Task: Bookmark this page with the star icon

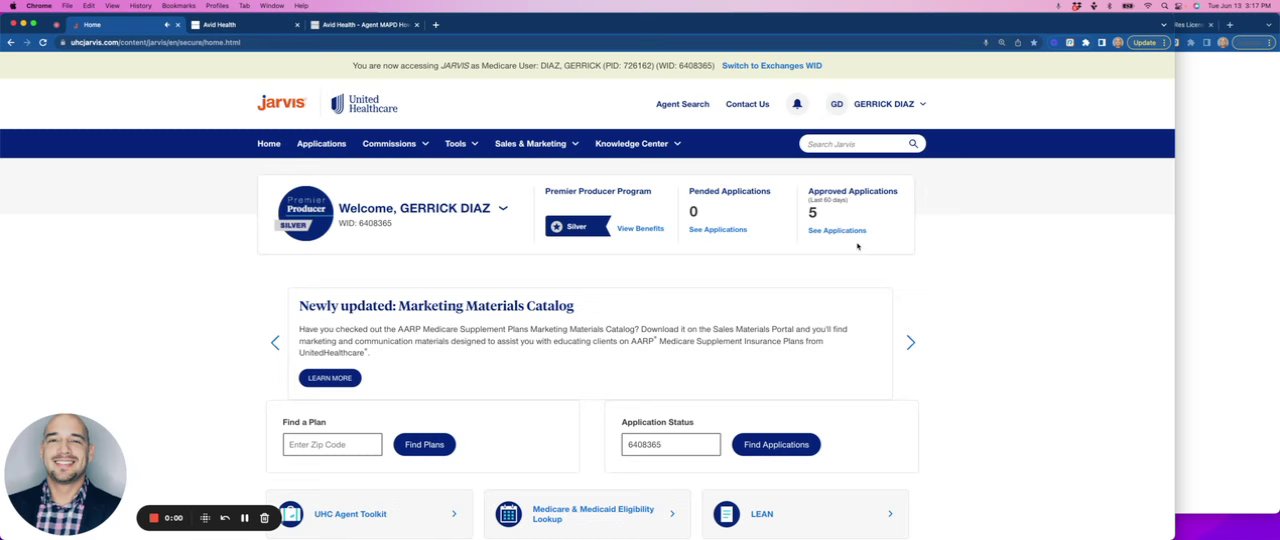Action: point(1034,43)
